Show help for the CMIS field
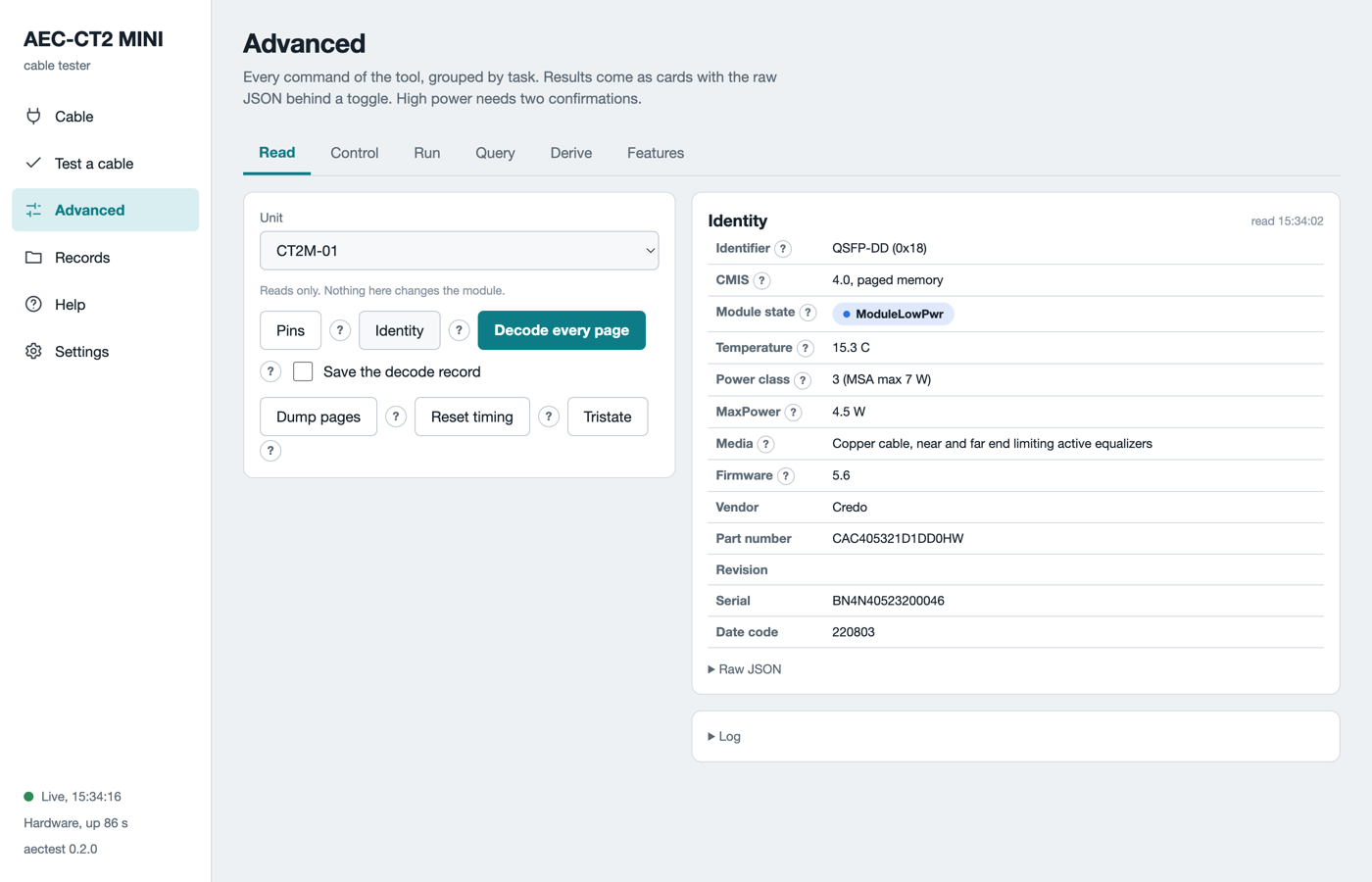The width and height of the screenshot is (1372, 882). (x=761, y=281)
